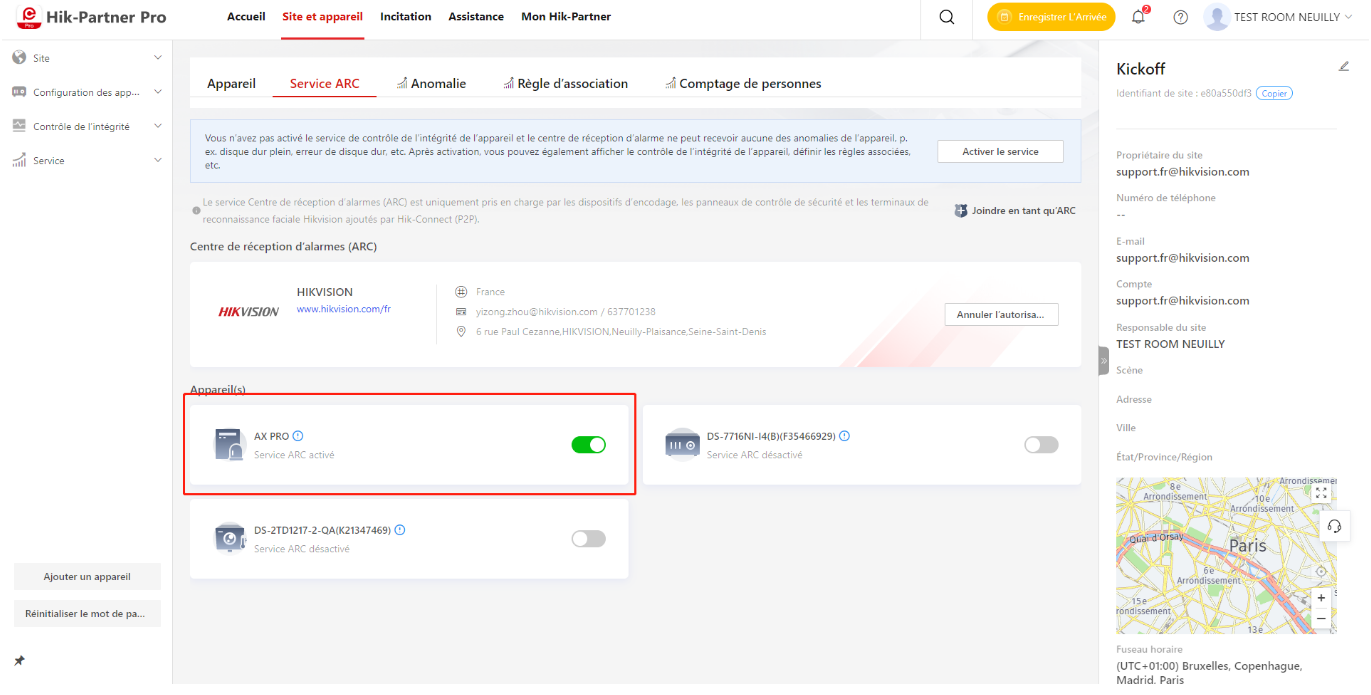Open the Assistance menu
Viewport: 1371px width, 695px height.
(476, 17)
